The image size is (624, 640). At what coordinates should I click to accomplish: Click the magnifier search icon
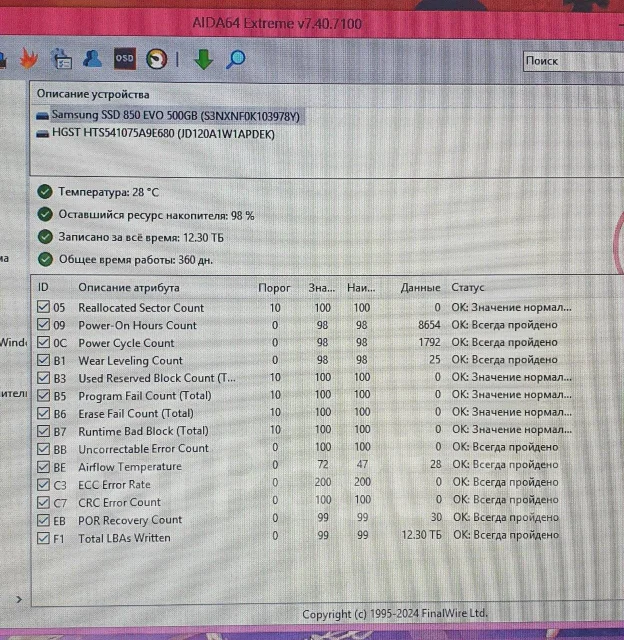pos(235,60)
